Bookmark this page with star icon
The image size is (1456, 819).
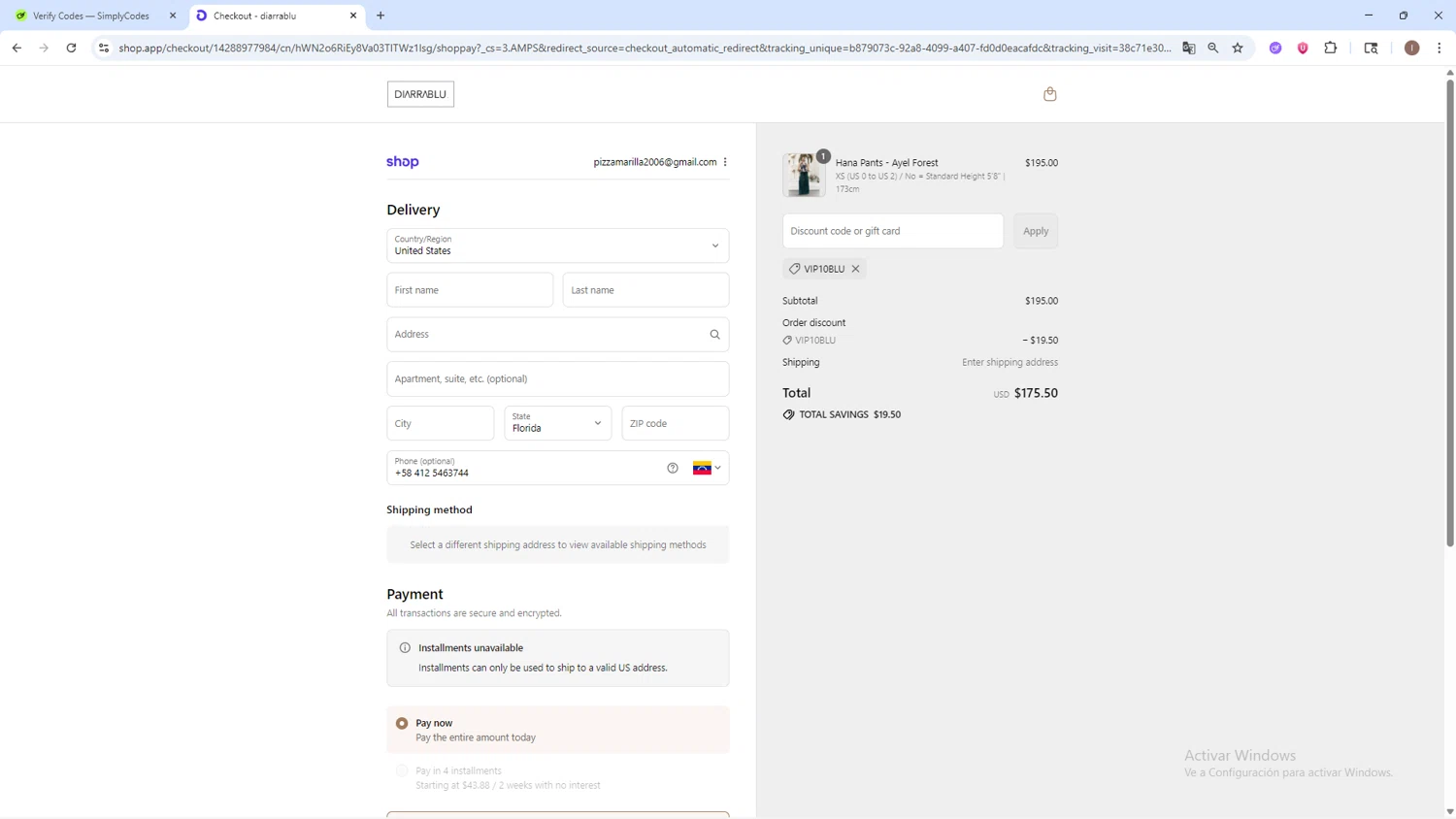[x=1238, y=48]
